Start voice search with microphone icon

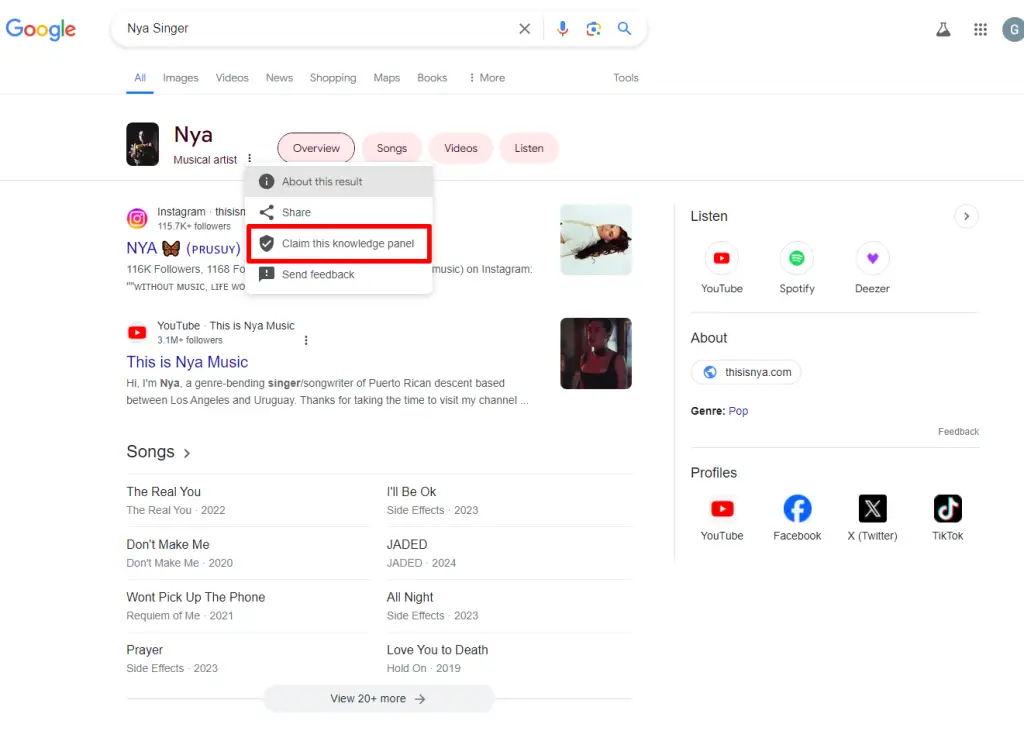562,29
